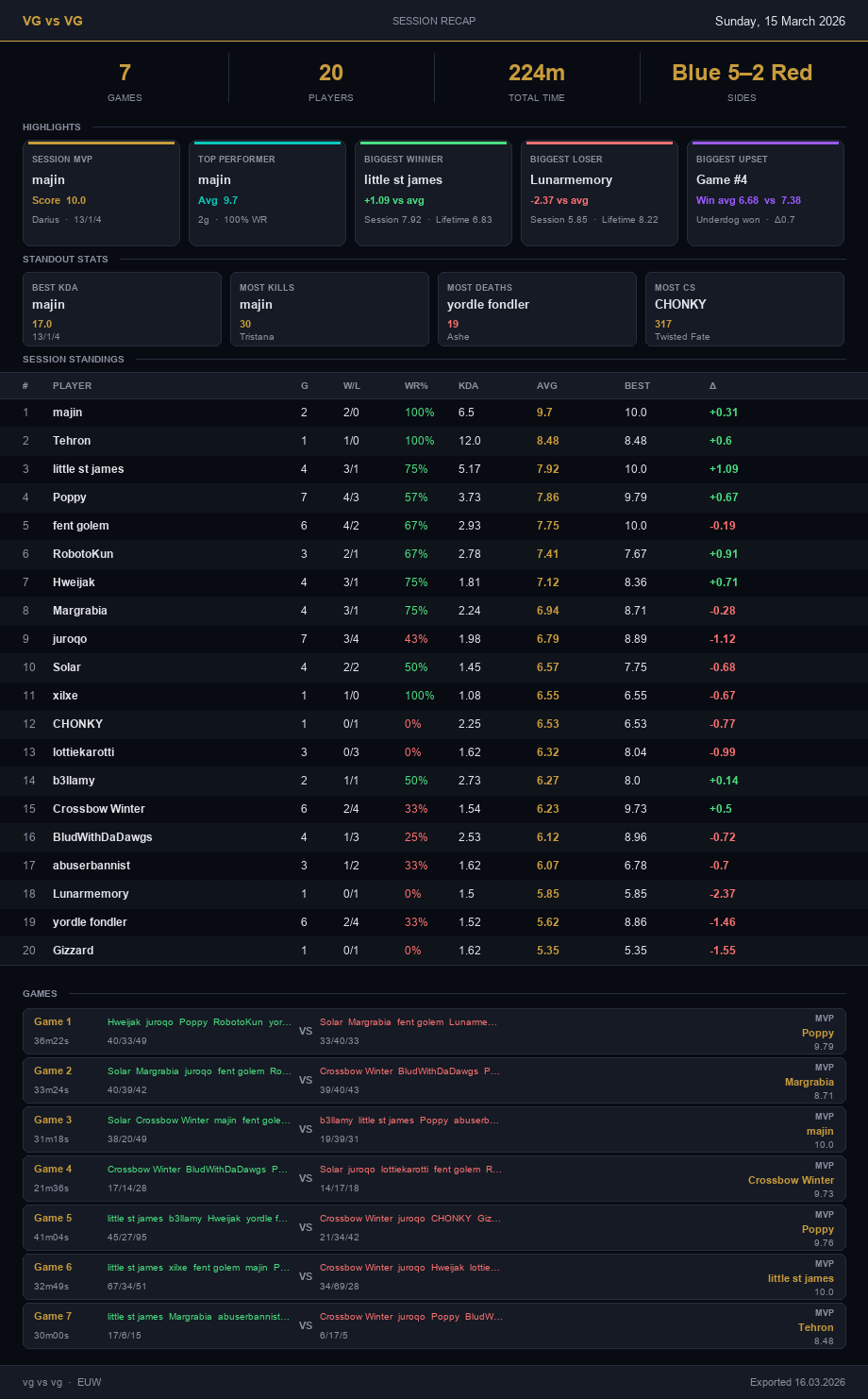Click 'yordle fondler' in Most Deaths card
The image size is (868, 1399).
(x=488, y=304)
